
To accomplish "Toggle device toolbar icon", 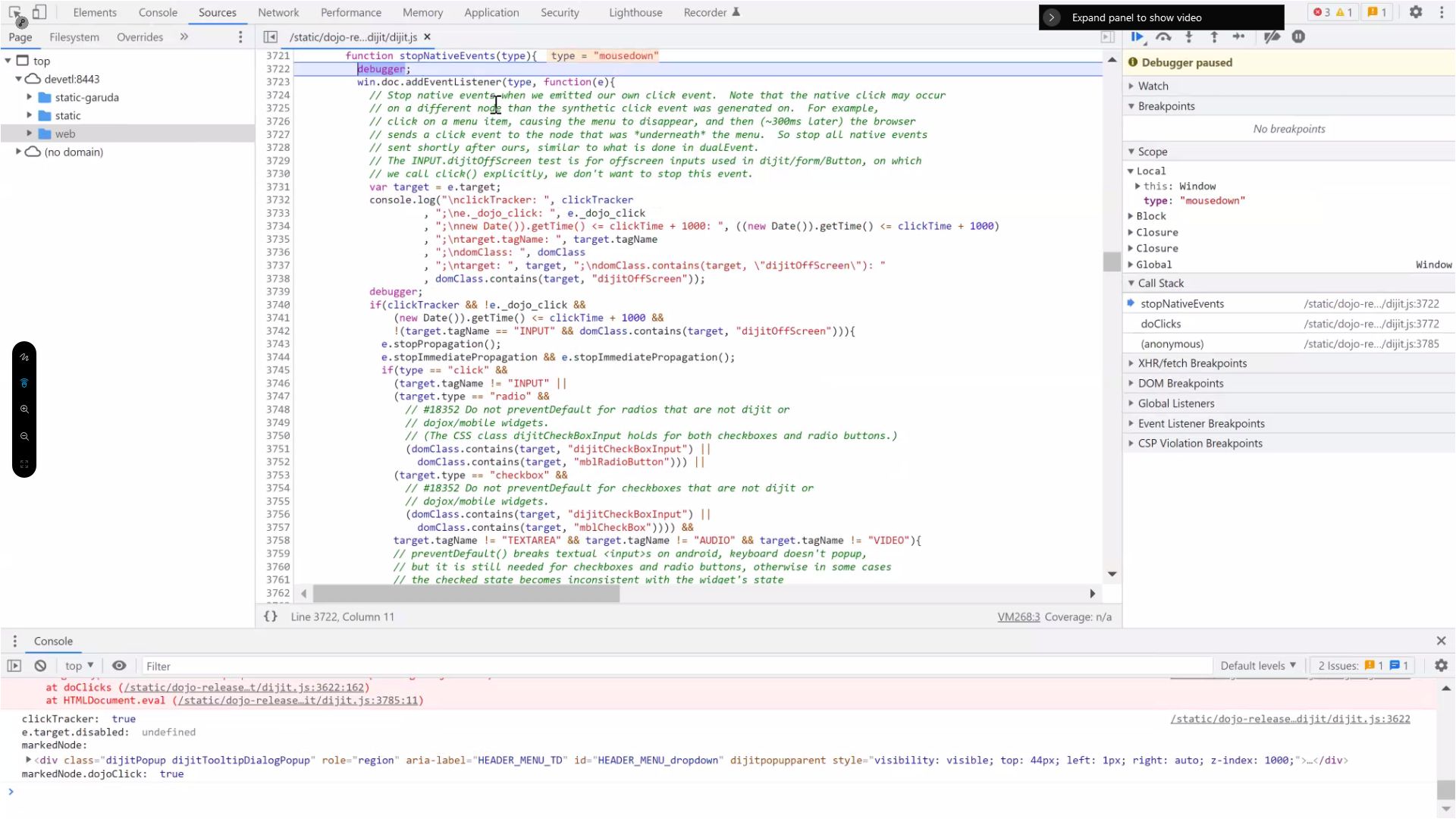I will click(39, 12).
